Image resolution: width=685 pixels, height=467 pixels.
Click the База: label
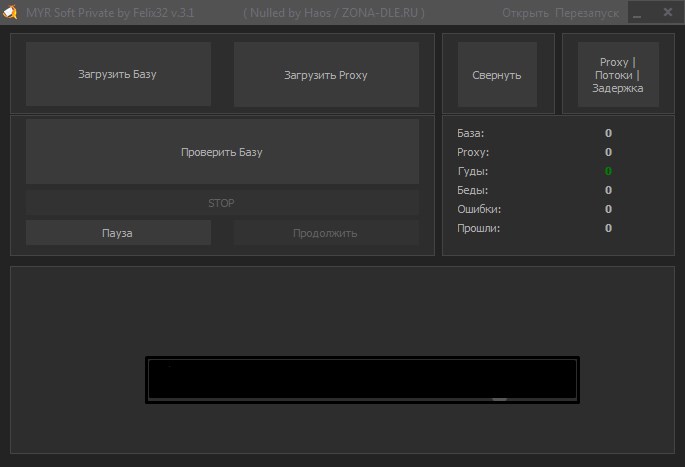(x=471, y=133)
